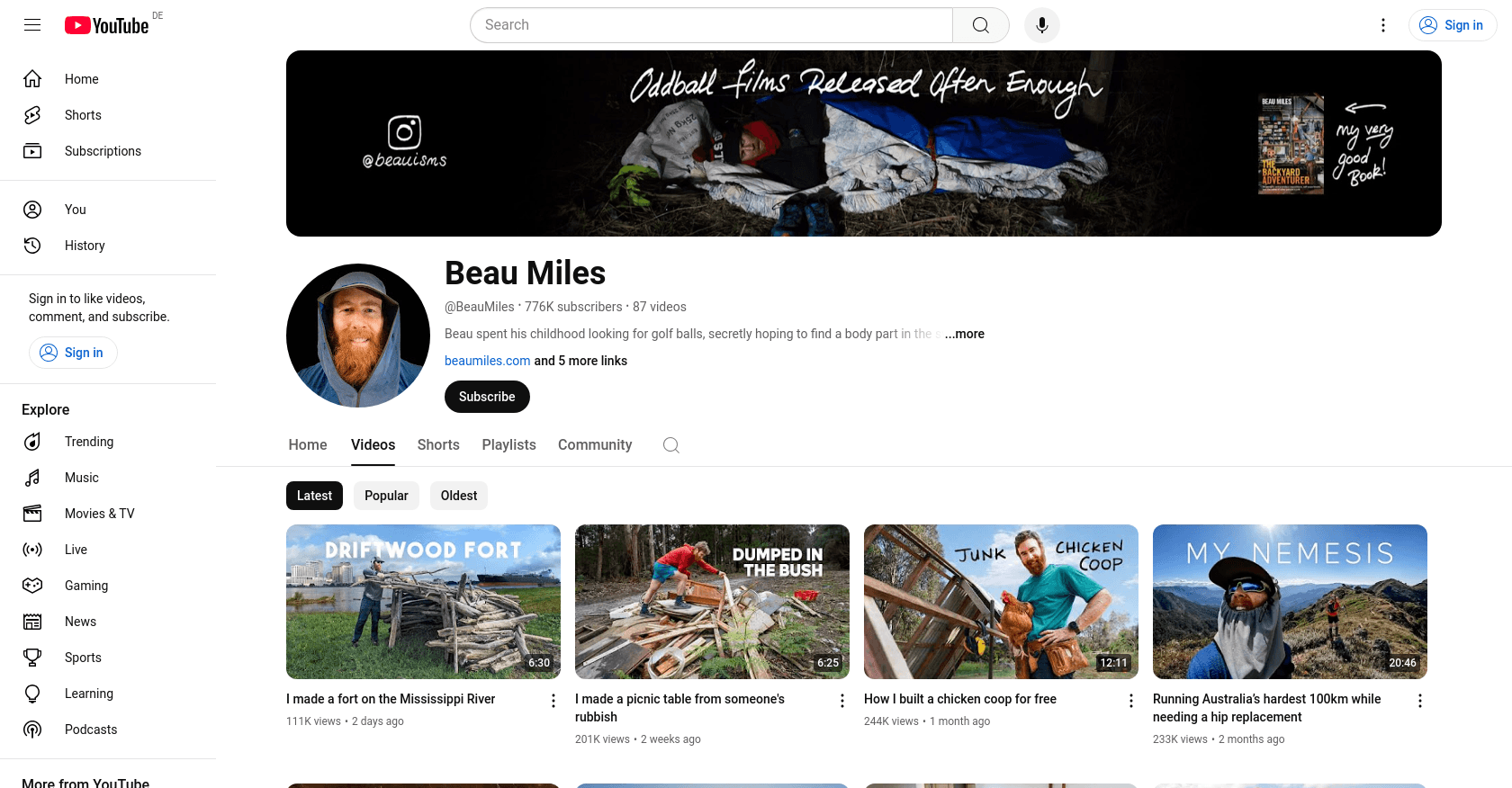Open the MY NEMESIS video thumbnail
The width and height of the screenshot is (1512, 788).
click(x=1290, y=602)
